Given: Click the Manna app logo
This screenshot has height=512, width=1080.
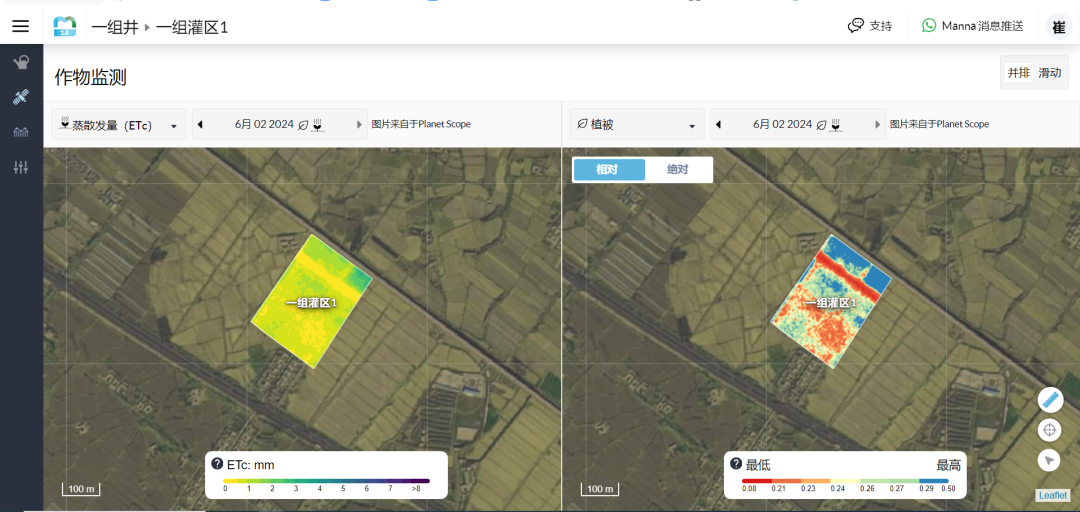Looking at the screenshot, I should 65,27.
